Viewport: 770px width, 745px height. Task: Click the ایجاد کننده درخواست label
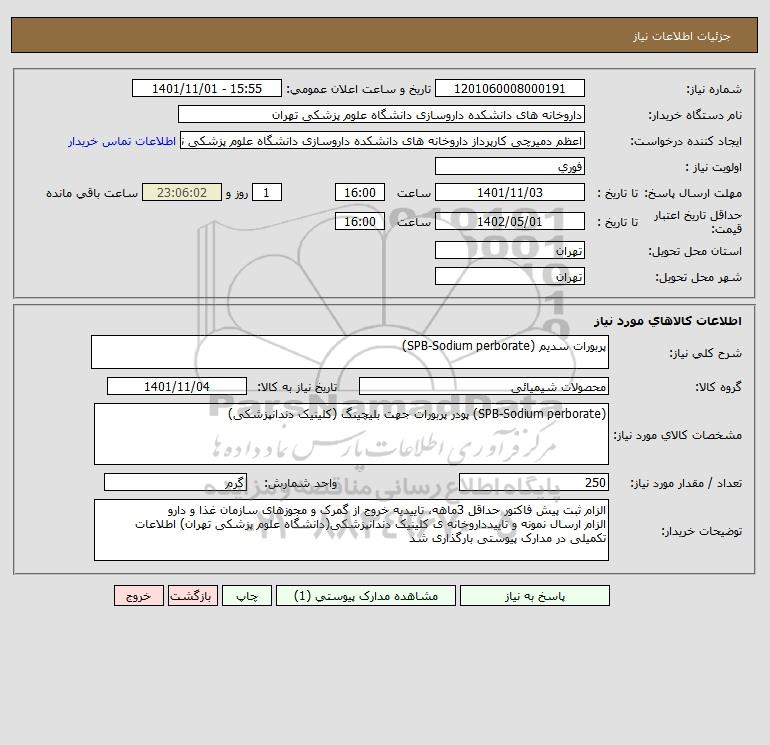[687, 141]
